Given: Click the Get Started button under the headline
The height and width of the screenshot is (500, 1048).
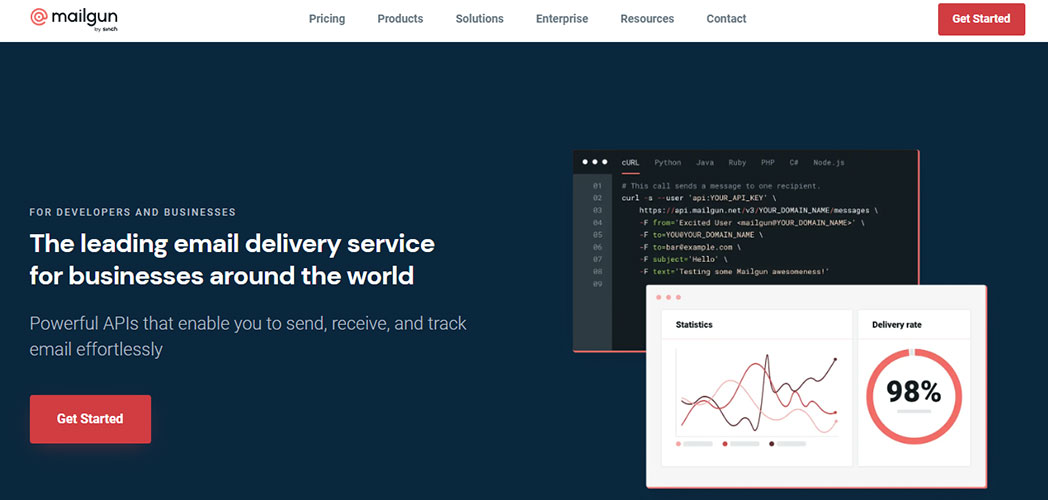Looking at the screenshot, I should click(90, 419).
